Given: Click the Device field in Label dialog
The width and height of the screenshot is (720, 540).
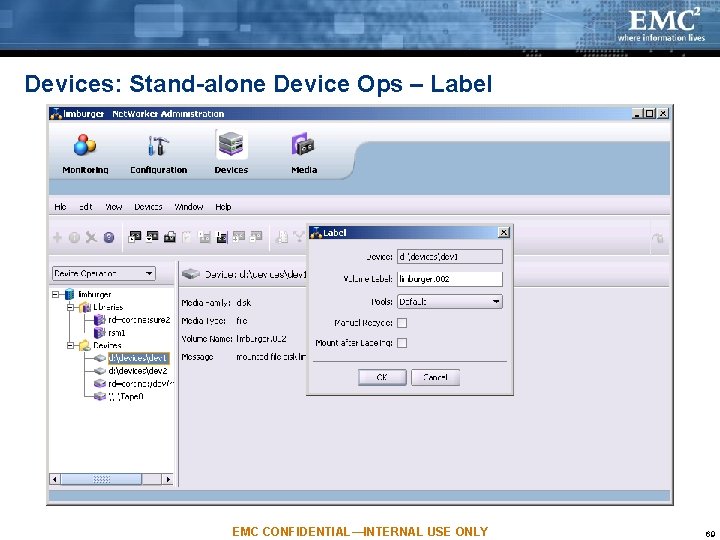Looking at the screenshot, I should [x=450, y=257].
